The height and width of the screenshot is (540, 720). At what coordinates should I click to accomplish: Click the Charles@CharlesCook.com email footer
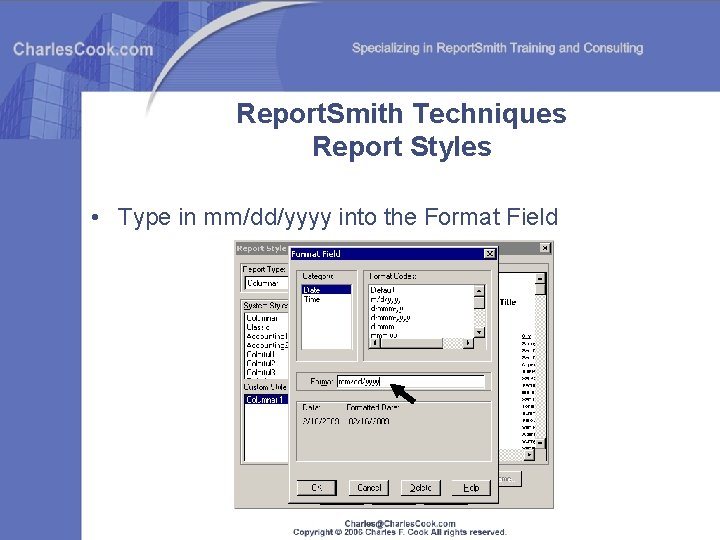tap(400, 523)
